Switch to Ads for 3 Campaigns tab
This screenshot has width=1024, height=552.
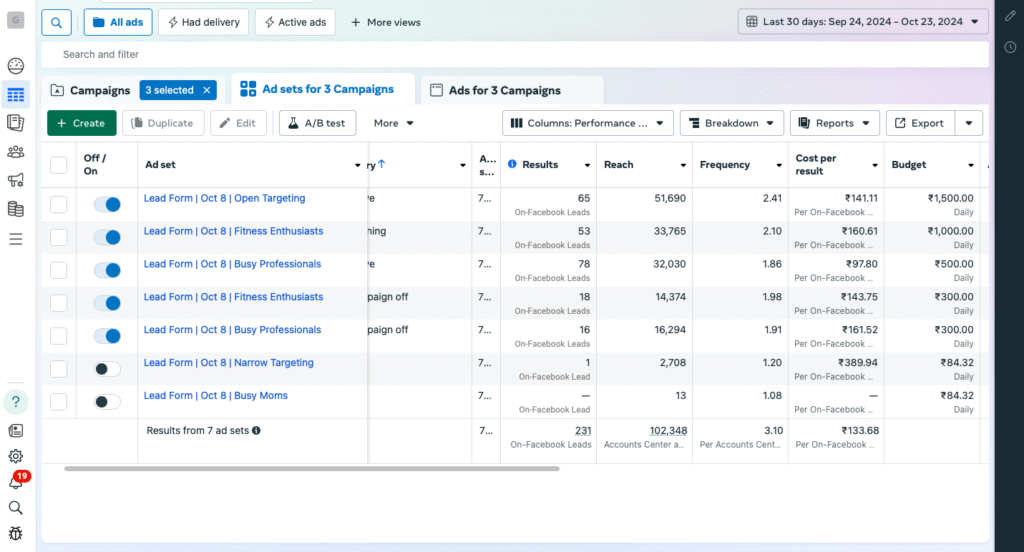[x=504, y=90]
